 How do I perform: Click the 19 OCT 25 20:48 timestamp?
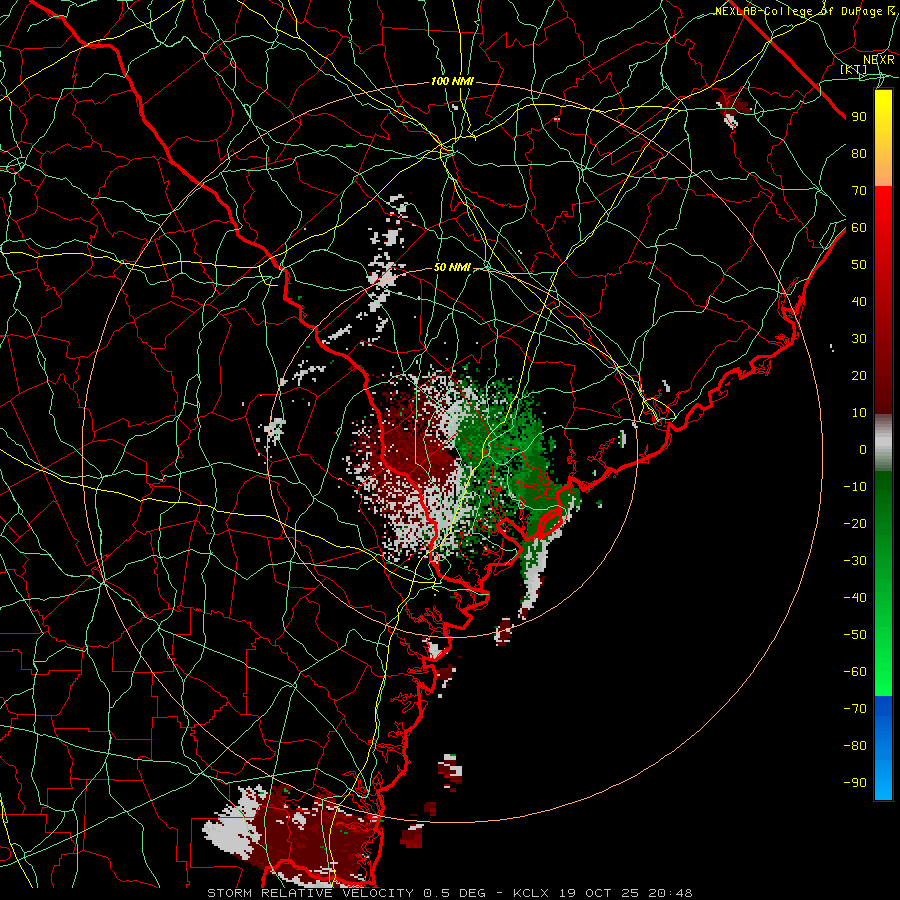point(624,893)
